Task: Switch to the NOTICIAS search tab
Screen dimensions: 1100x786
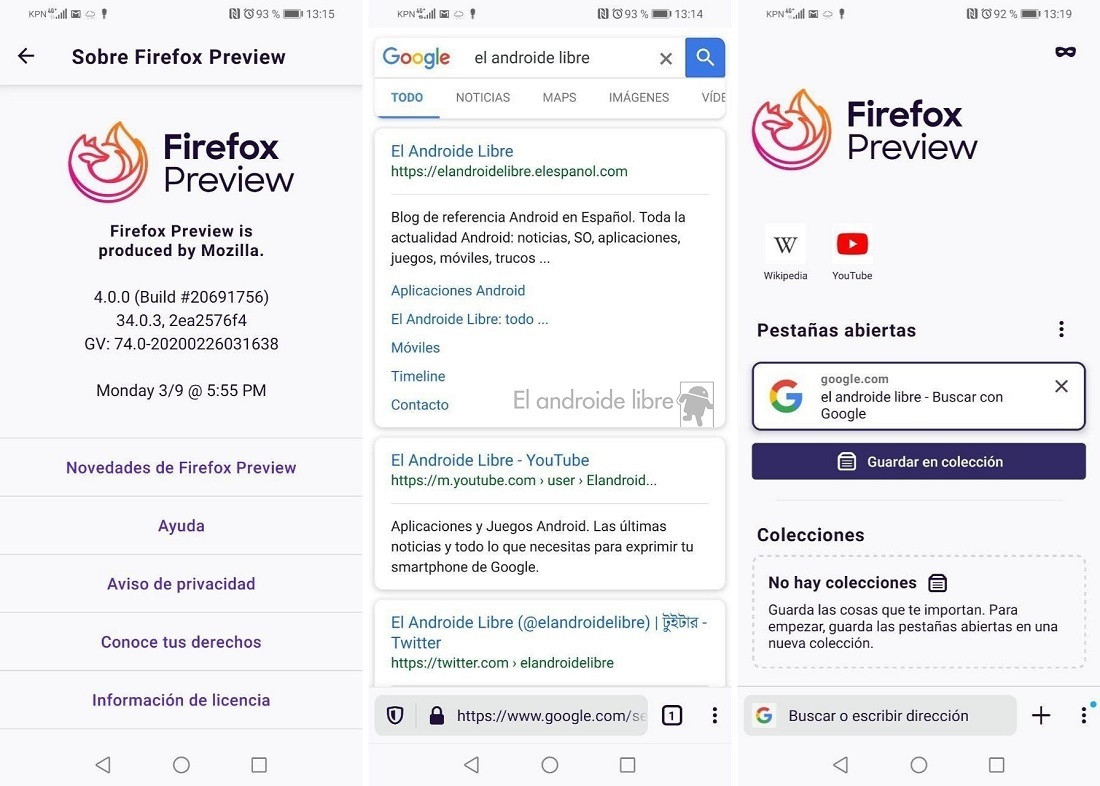Action: click(x=483, y=98)
